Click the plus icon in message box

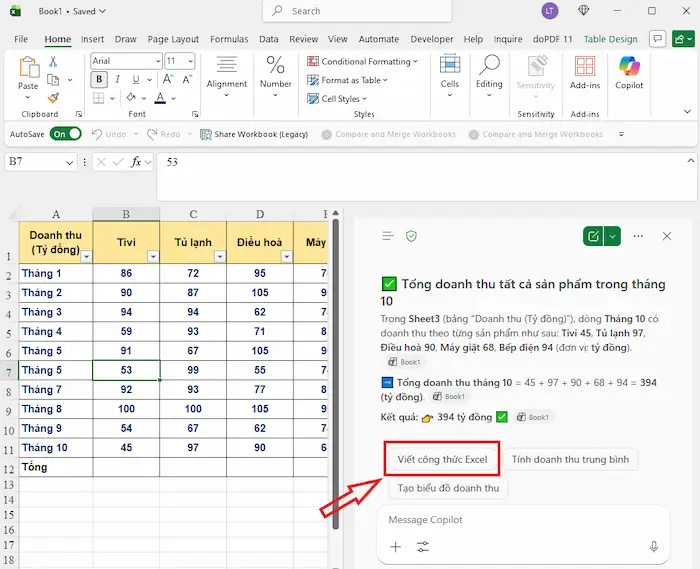395,547
